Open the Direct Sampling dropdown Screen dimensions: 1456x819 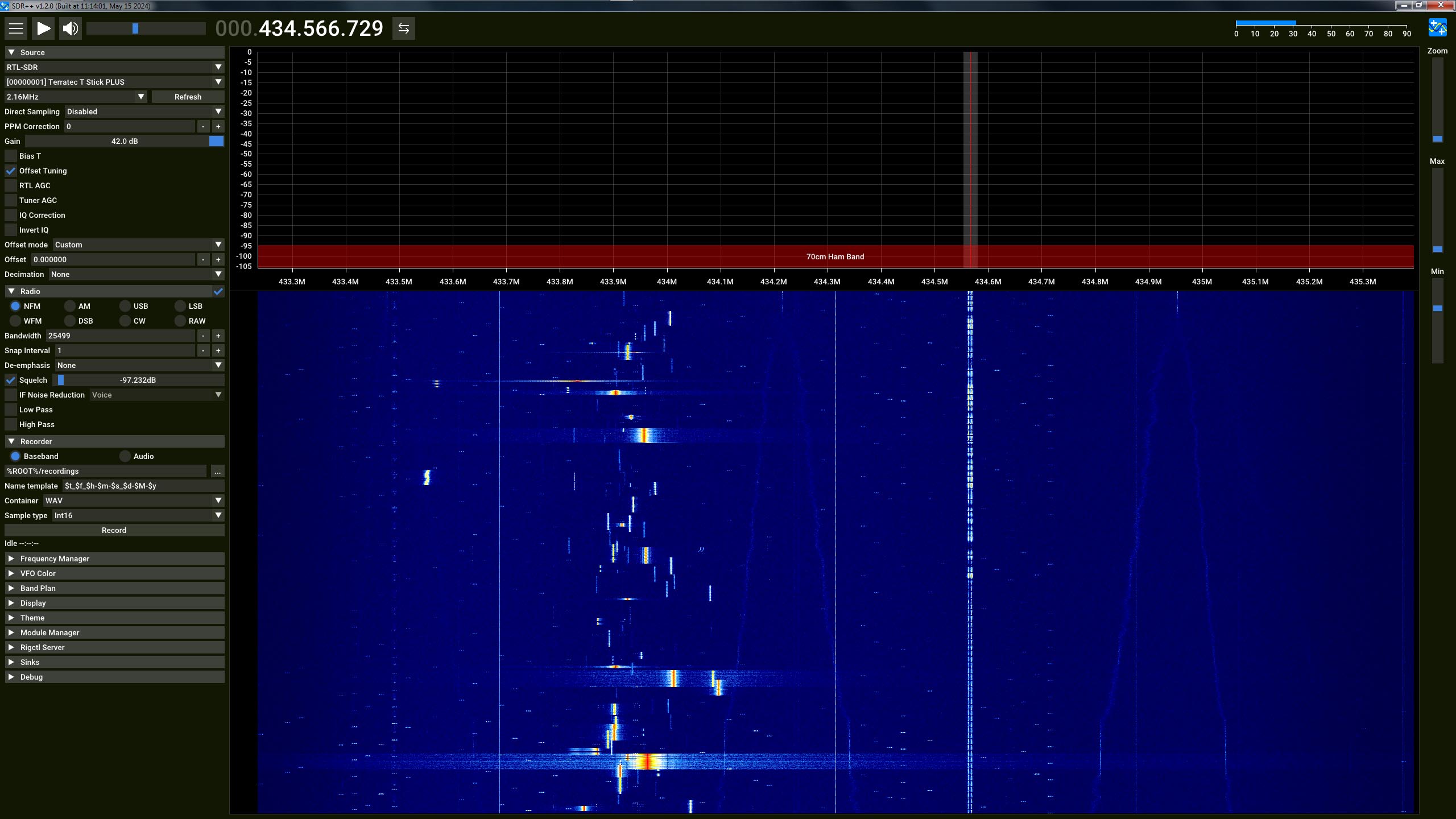pos(144,111)
